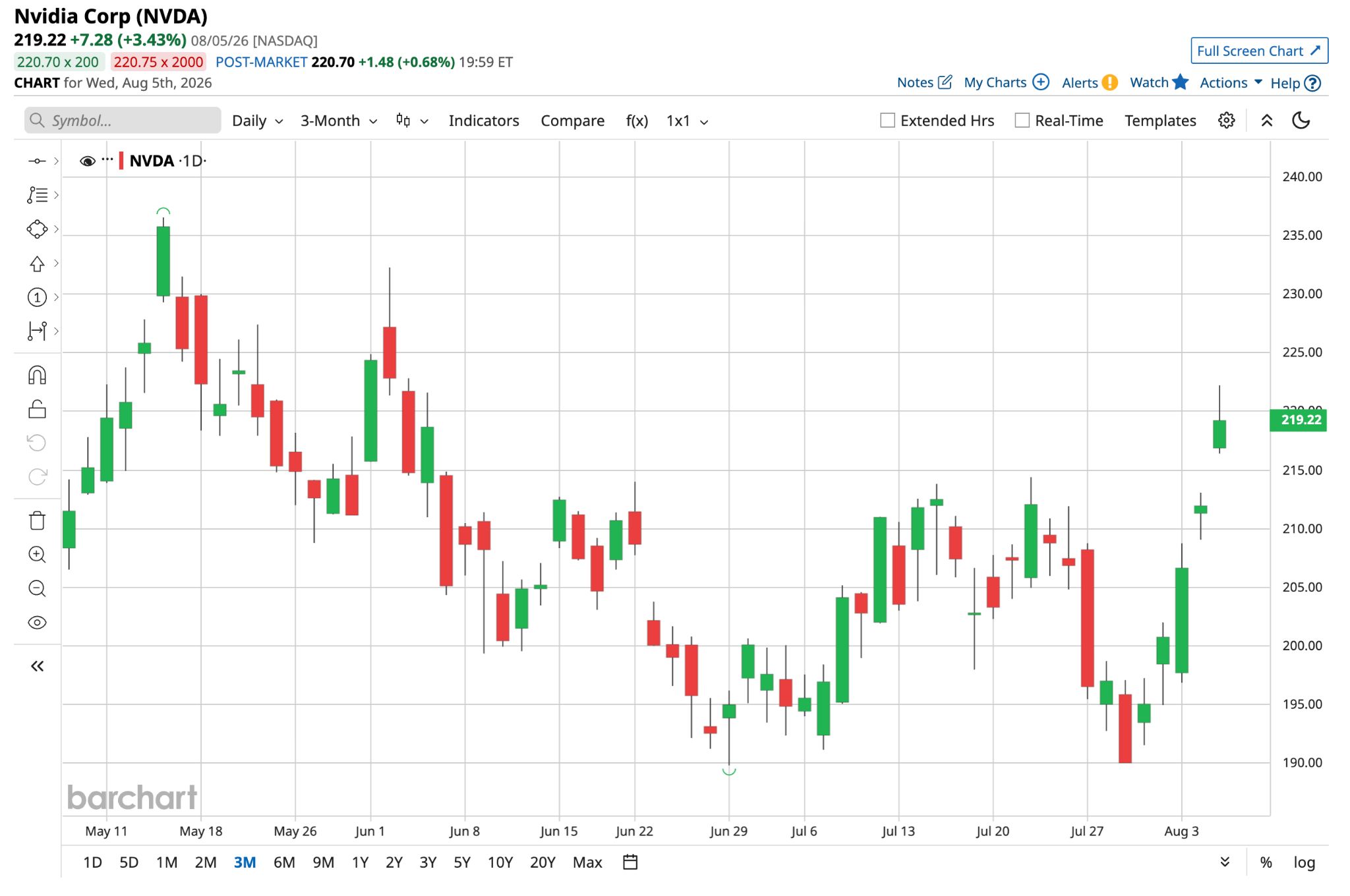Select the 5Y time range
The width and height of the screenshot is (1350, 896).
pyautogui.click(x=462, y=862)
